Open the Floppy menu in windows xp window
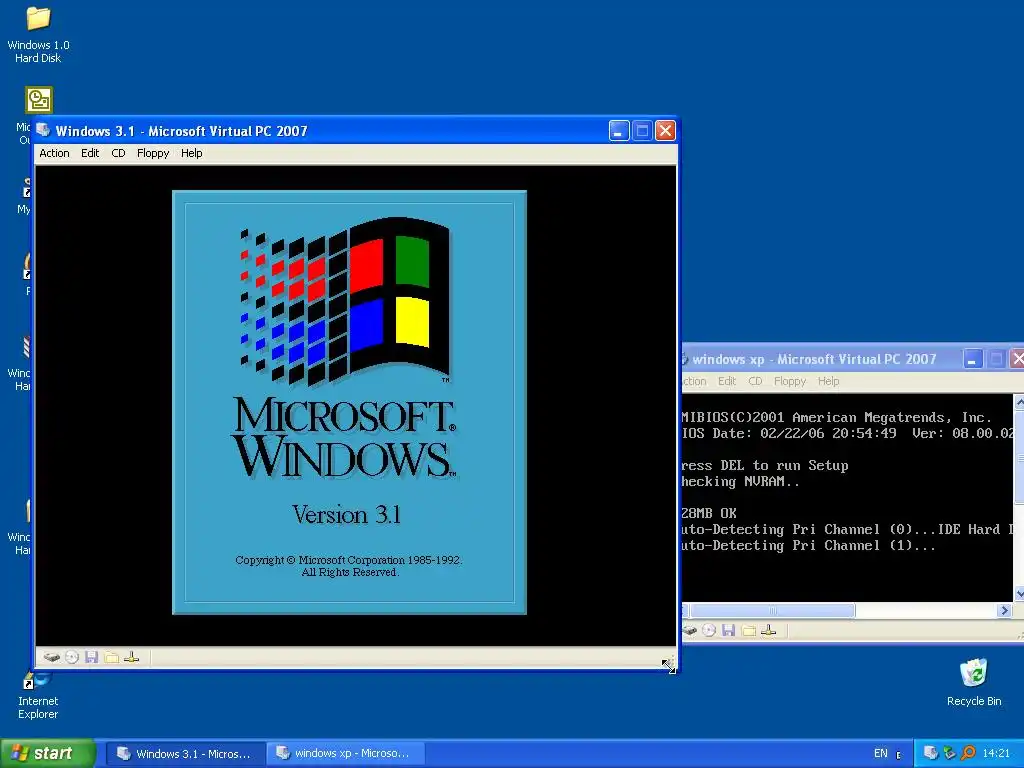 [790, 381]
